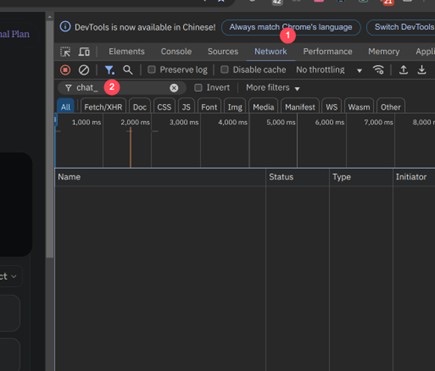Open the Performance tab
Screen dimensions: 435x371
tap(328, 52)
